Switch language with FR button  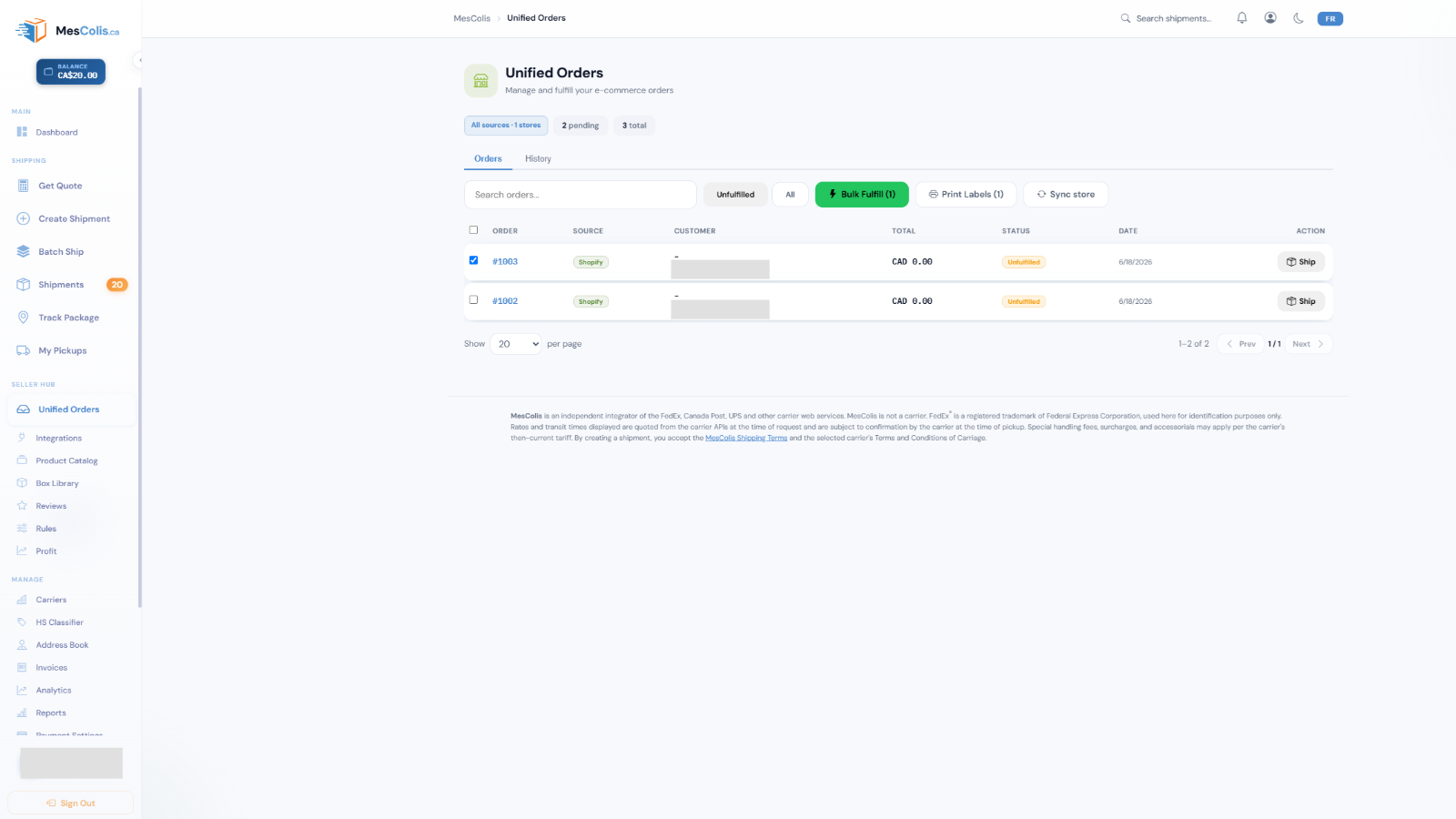[1330, 18]
